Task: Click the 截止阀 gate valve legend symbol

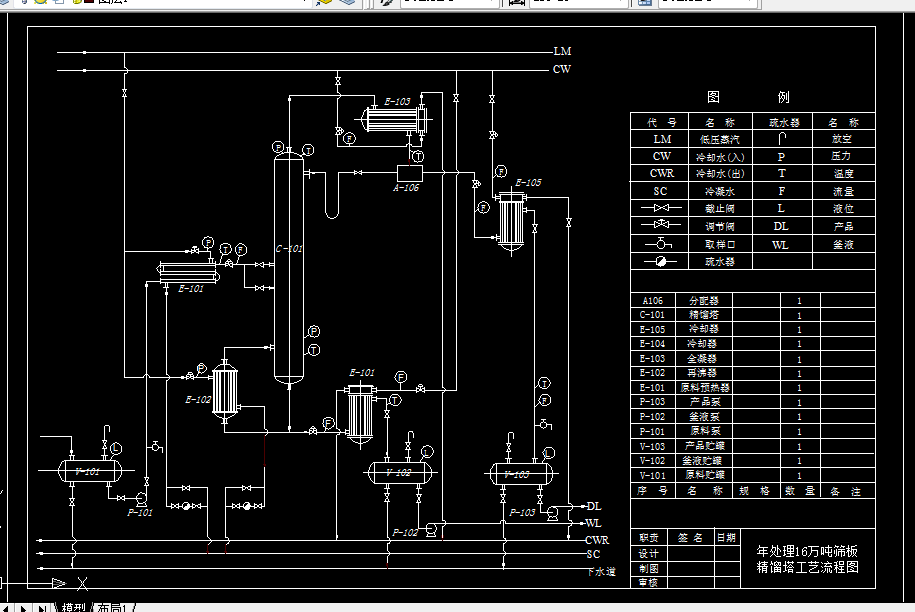Action: point(661,208)
